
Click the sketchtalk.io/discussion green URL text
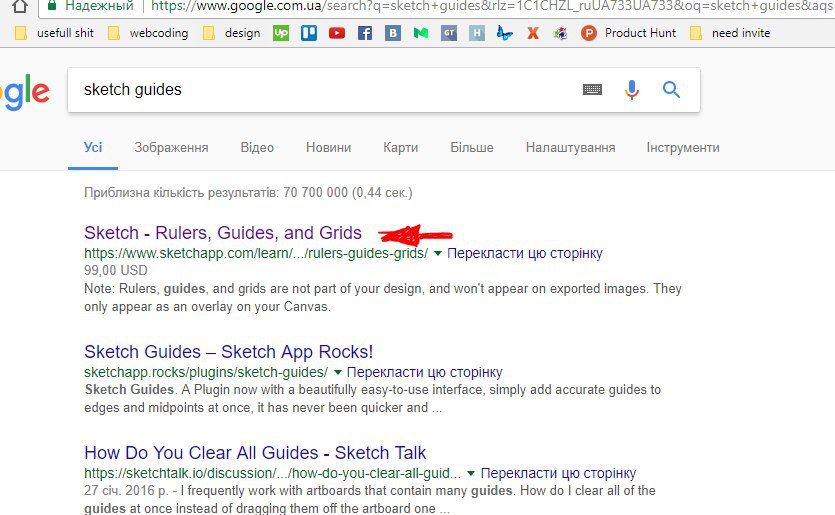point(272,473)
